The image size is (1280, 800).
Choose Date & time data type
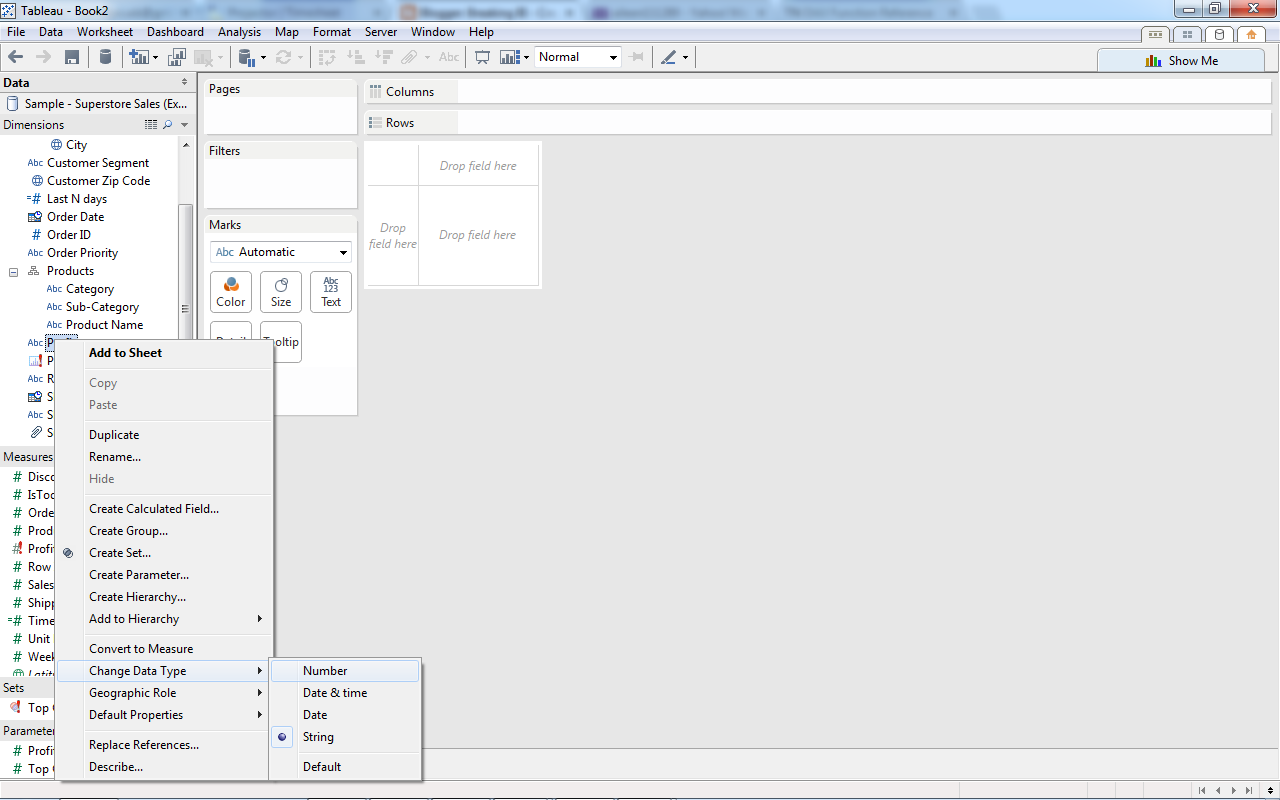coord(346,693)
